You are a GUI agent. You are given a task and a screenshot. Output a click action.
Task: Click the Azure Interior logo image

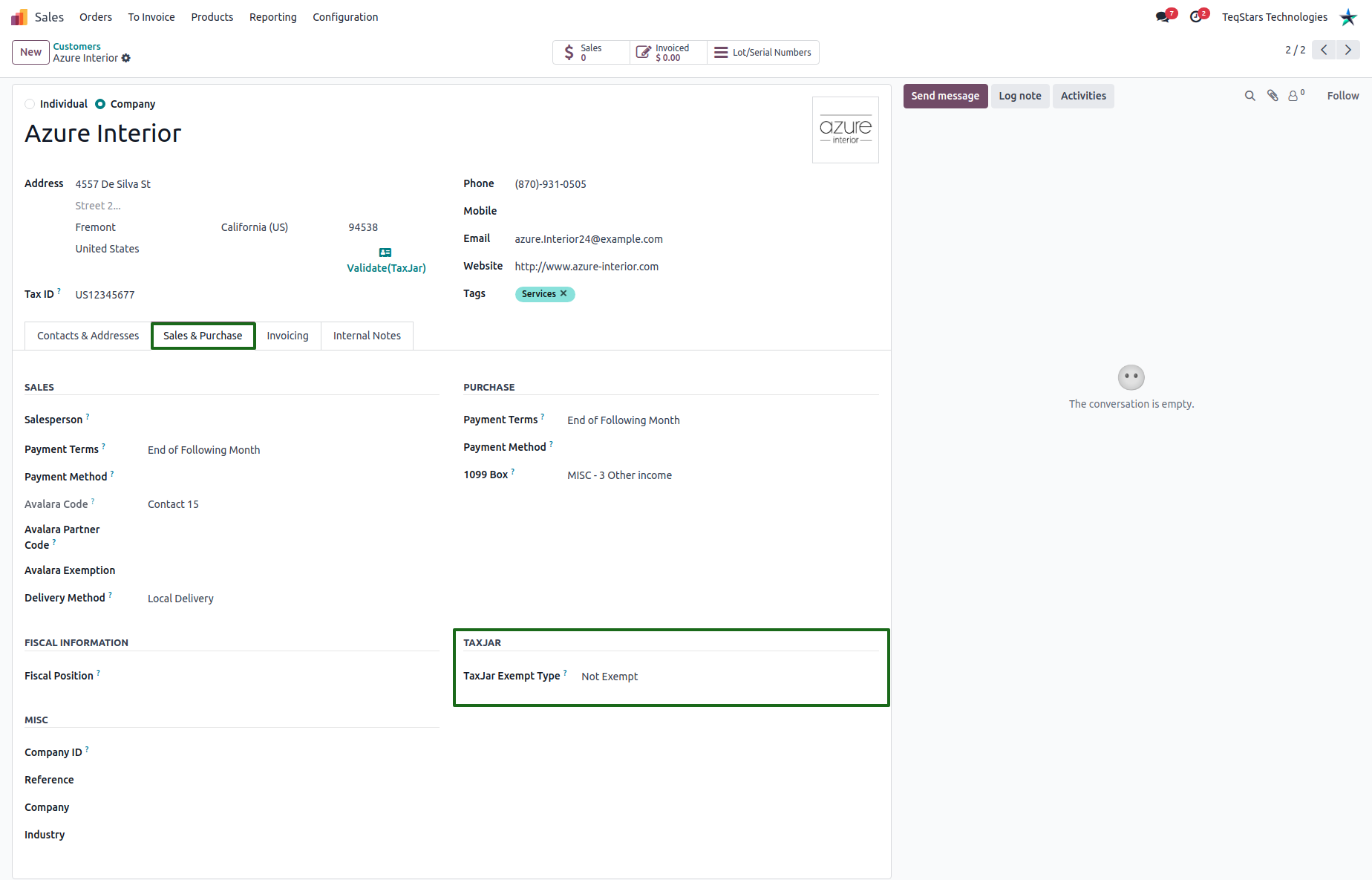point(846,130)
